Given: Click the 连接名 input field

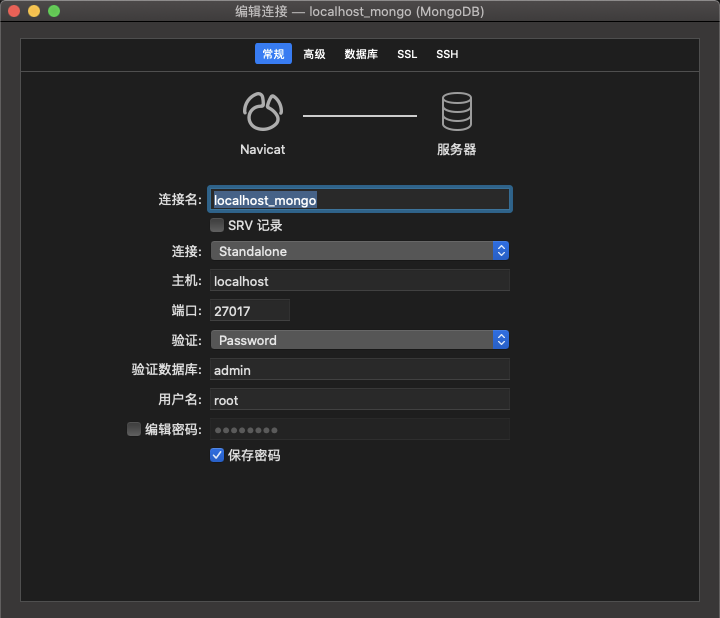Looking at the screenshot, I should pyautogui.click(x=360, y=199).
